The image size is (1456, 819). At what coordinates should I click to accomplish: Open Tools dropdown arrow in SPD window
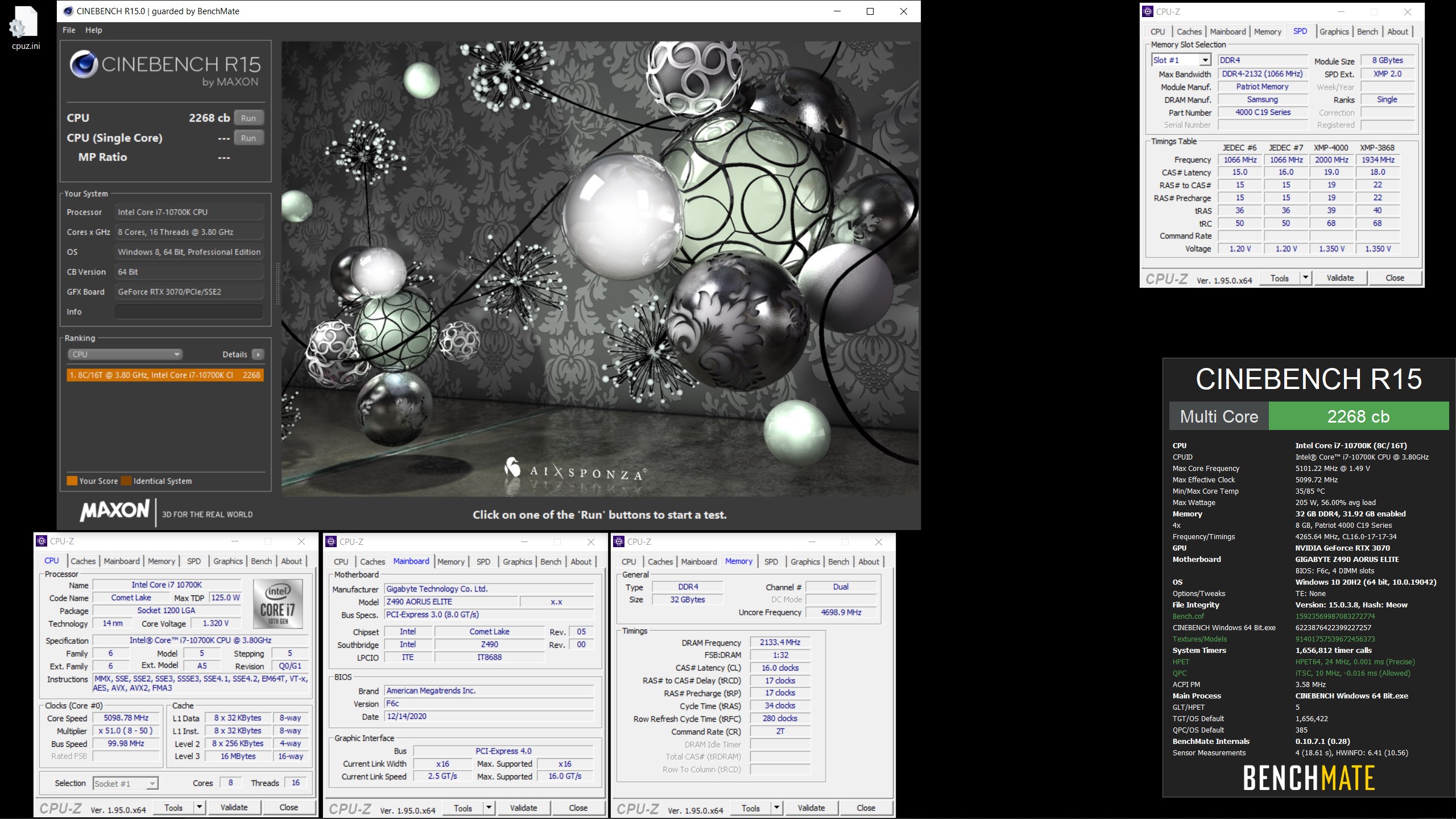[1306, 278]
